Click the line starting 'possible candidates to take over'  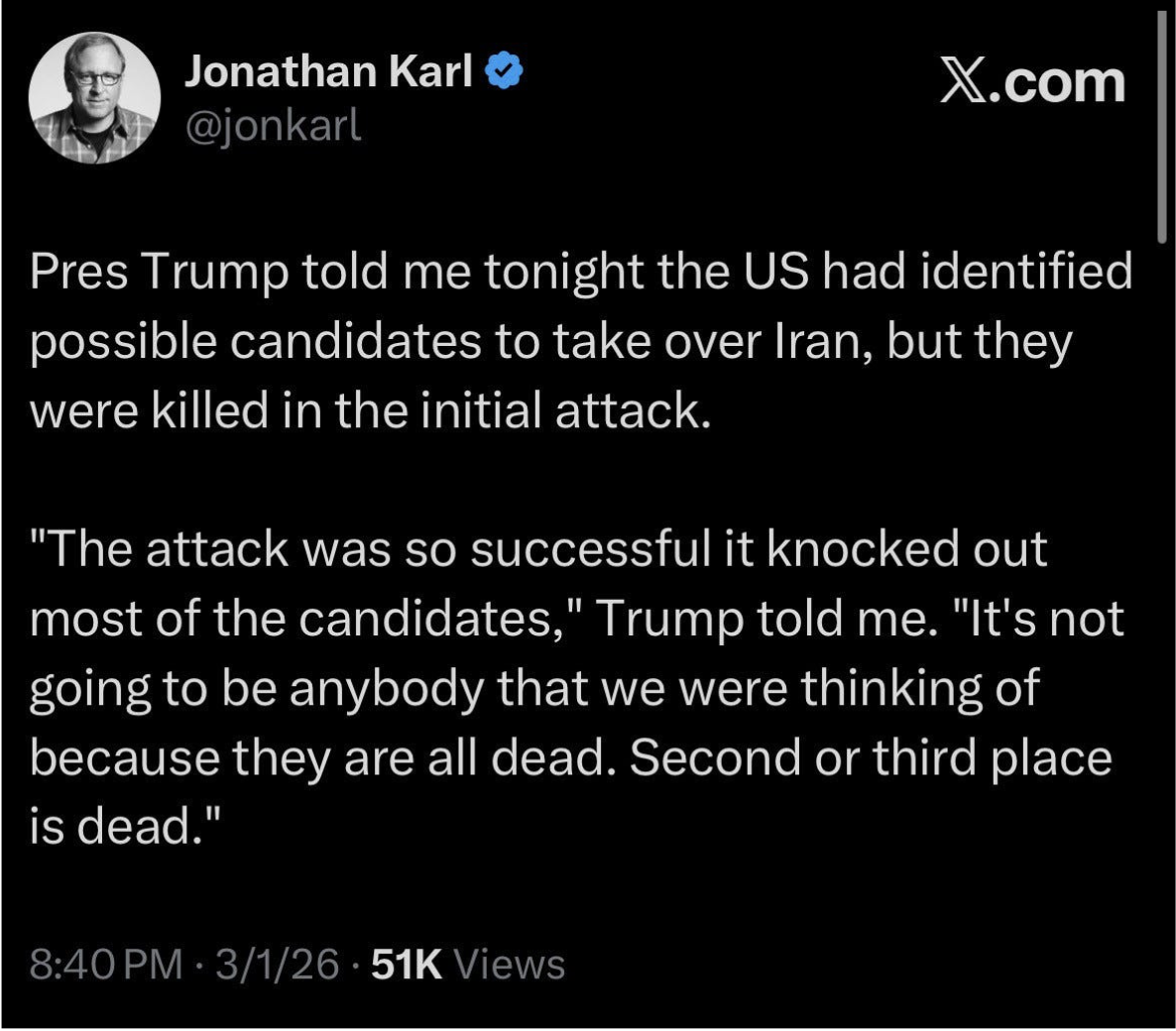pos(550,342)
